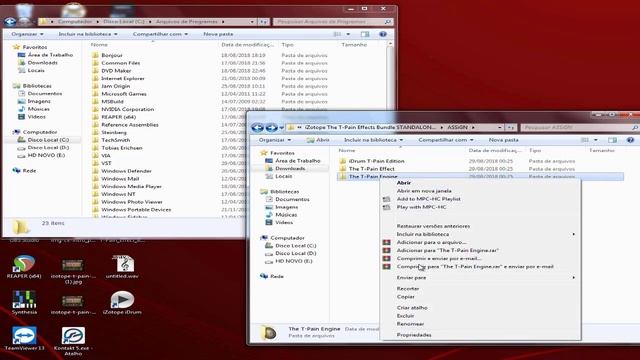Open Incluir na biblioteca dropdown in ASSIGN window
This screenshot has width=640, height=360.
[x=373, y=140]
